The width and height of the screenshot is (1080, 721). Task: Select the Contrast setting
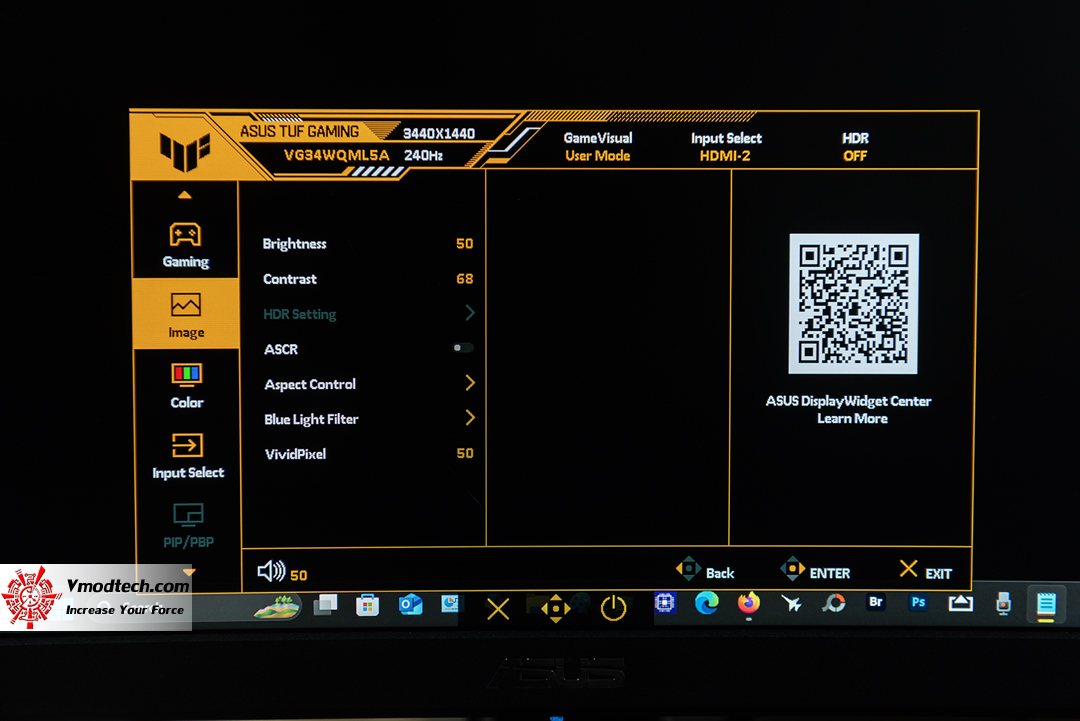(368, 279)
